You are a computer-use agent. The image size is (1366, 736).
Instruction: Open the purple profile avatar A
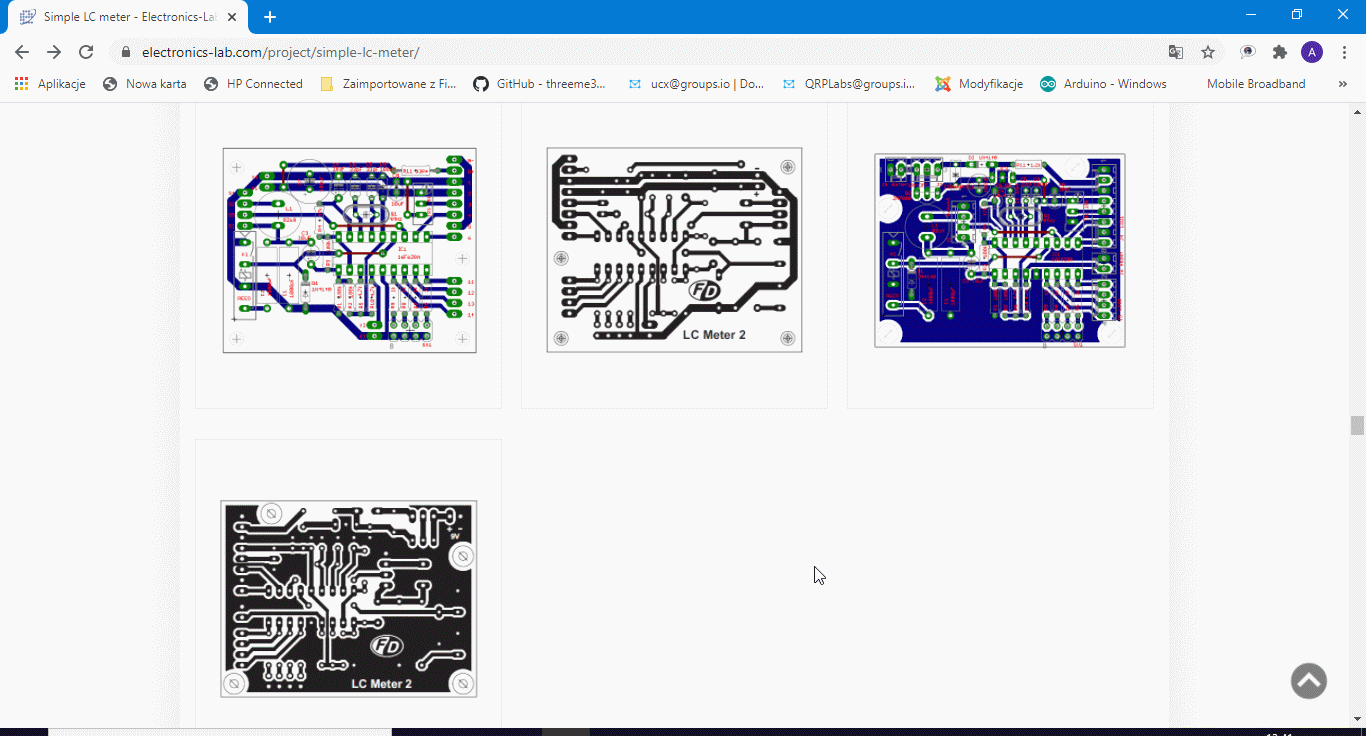click(1312, 52)
